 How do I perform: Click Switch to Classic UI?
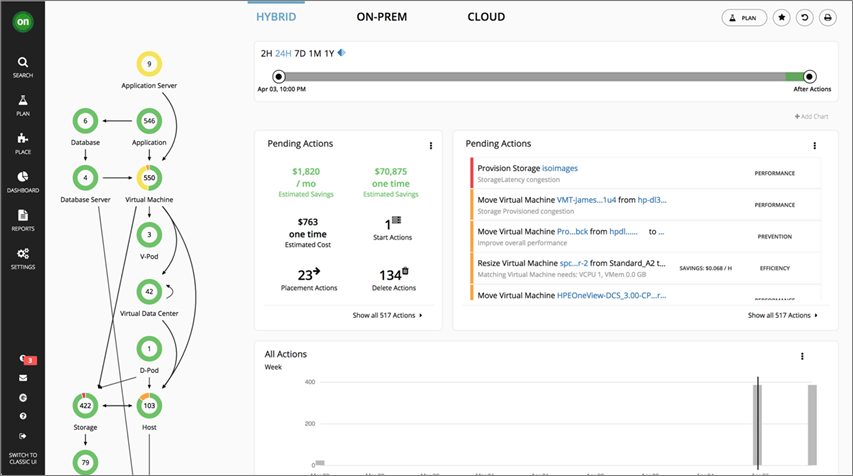(23, 458)
